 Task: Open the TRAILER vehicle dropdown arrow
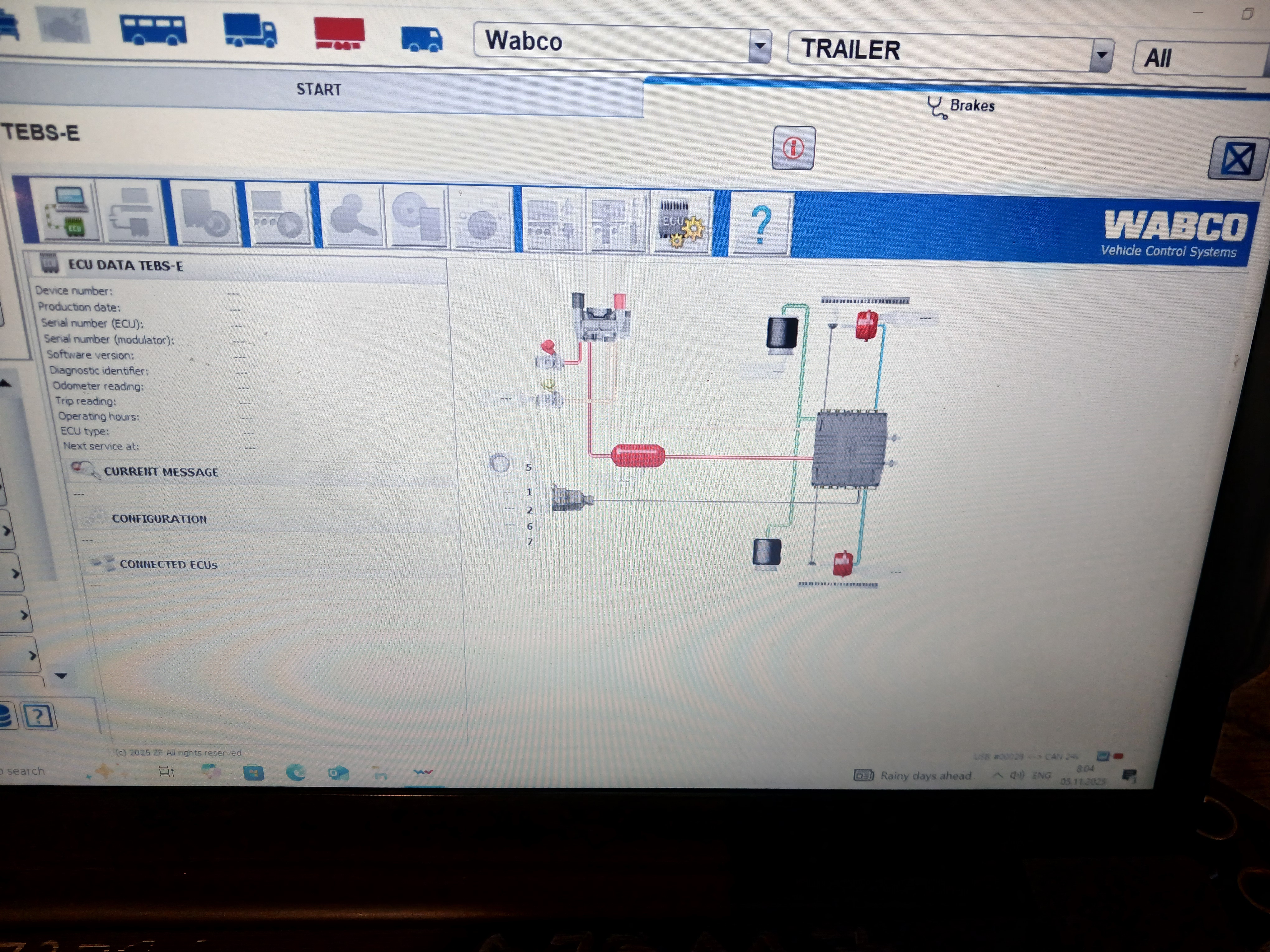(1101, 55)
